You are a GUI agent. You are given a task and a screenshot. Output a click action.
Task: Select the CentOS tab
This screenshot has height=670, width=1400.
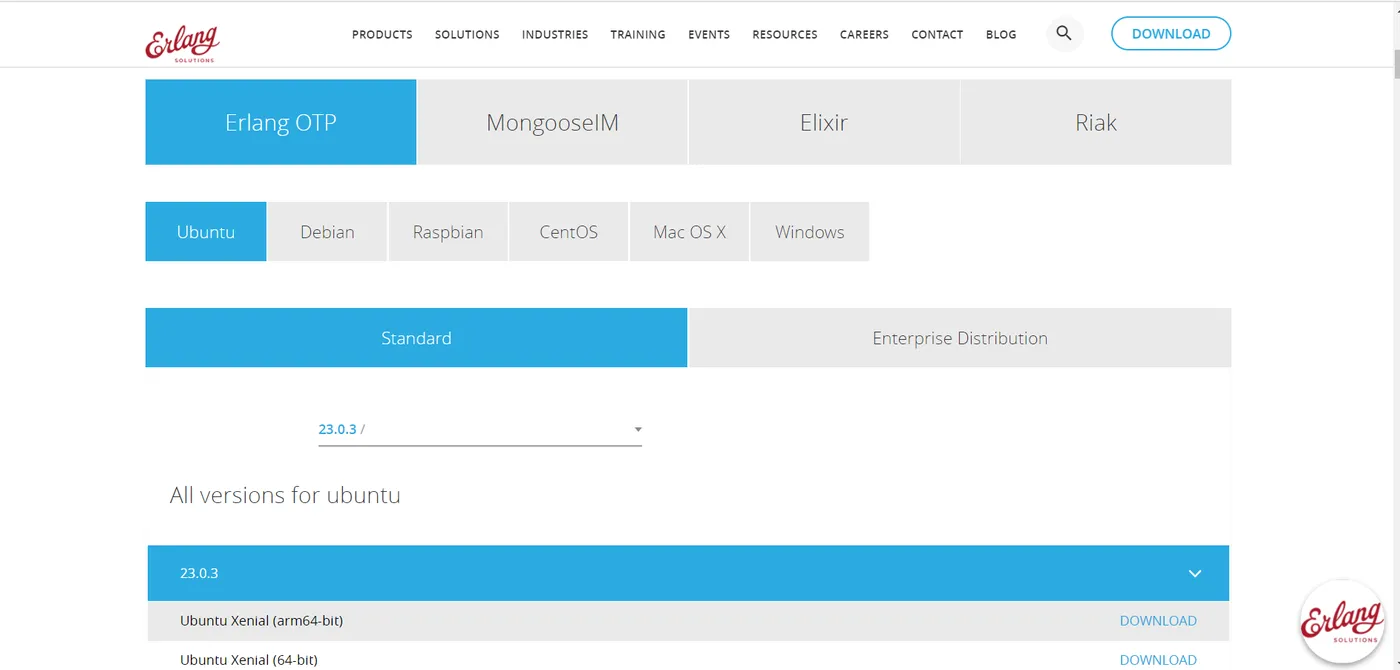pyautogui.click(x=569, y=232)
